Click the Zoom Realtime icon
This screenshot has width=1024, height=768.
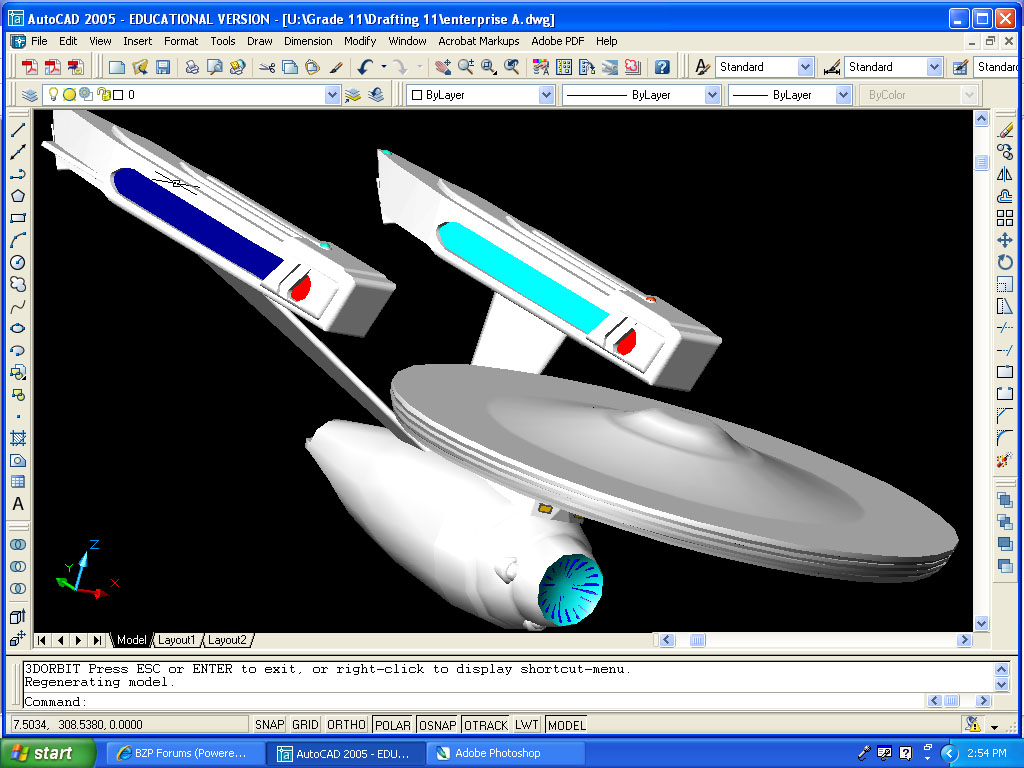pos(466,67)
